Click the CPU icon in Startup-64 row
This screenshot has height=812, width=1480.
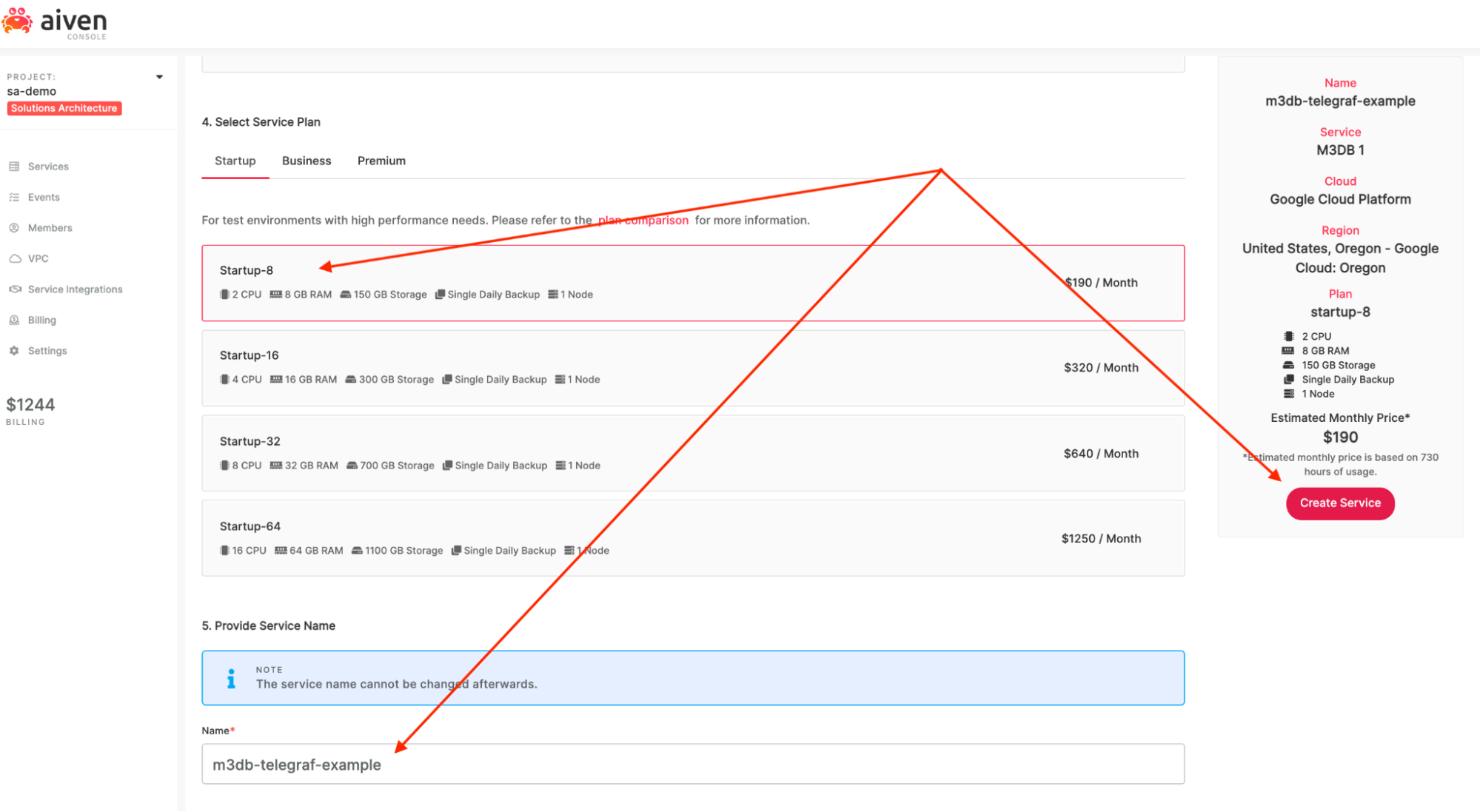pyautogui.click(x=224, y=551)
